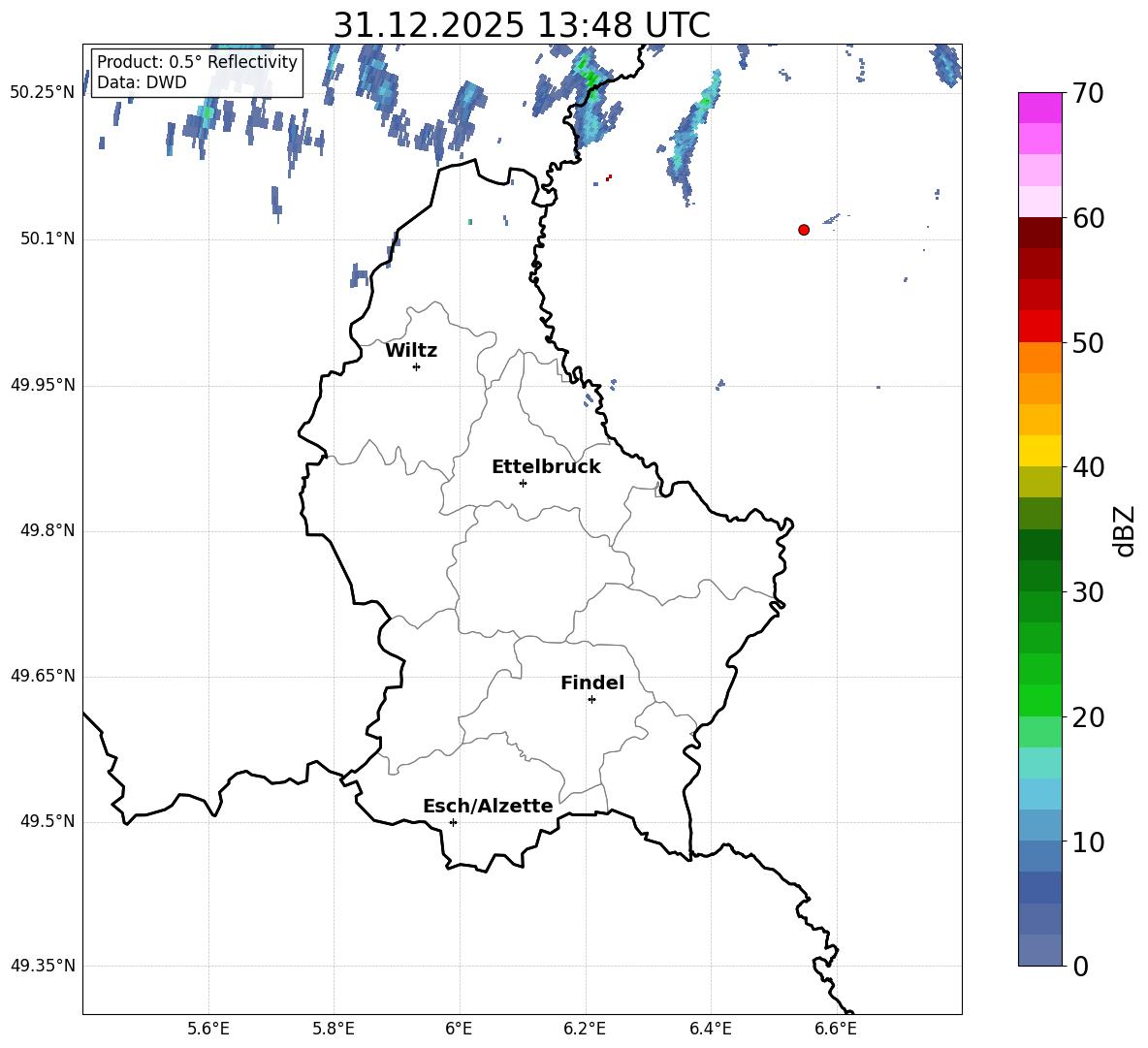Click the Wiltz station cross marker
The height and width of the screenshot is (1048, 1148).
[x=416, y=366]
